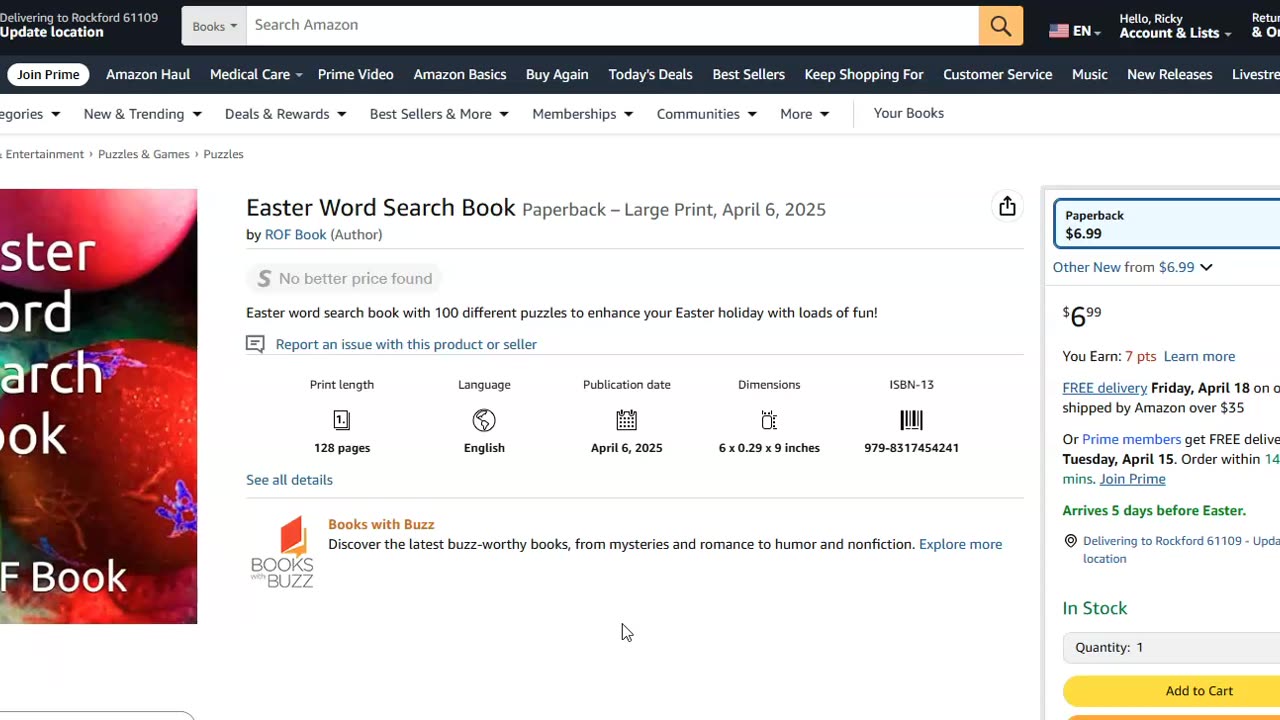Screen dimensions: 1280x720
Task: Click the Easter book cover image
Action: tap(98, 406)
